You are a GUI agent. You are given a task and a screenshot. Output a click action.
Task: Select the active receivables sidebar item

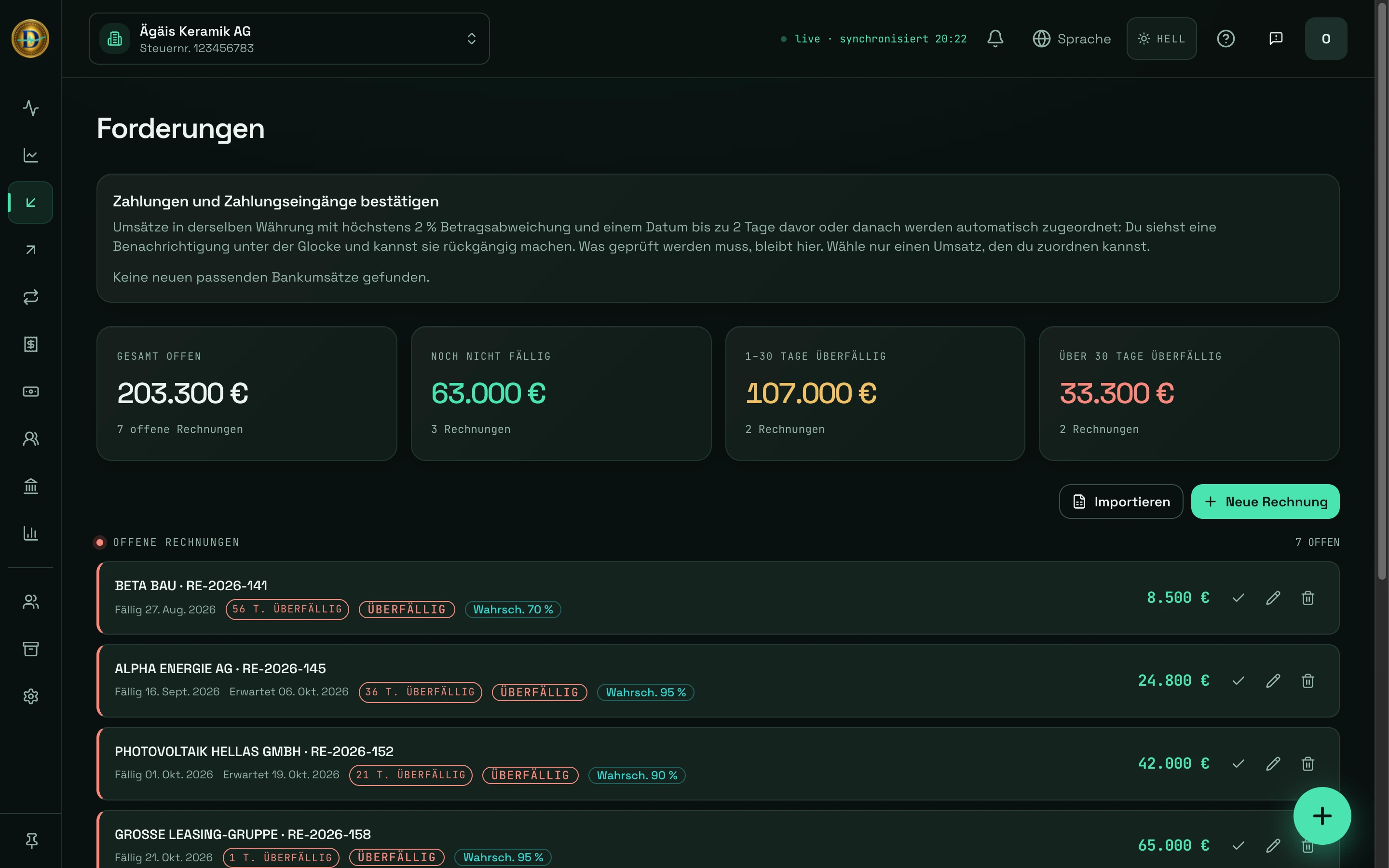pyautogui.click(x=30, y=203)
